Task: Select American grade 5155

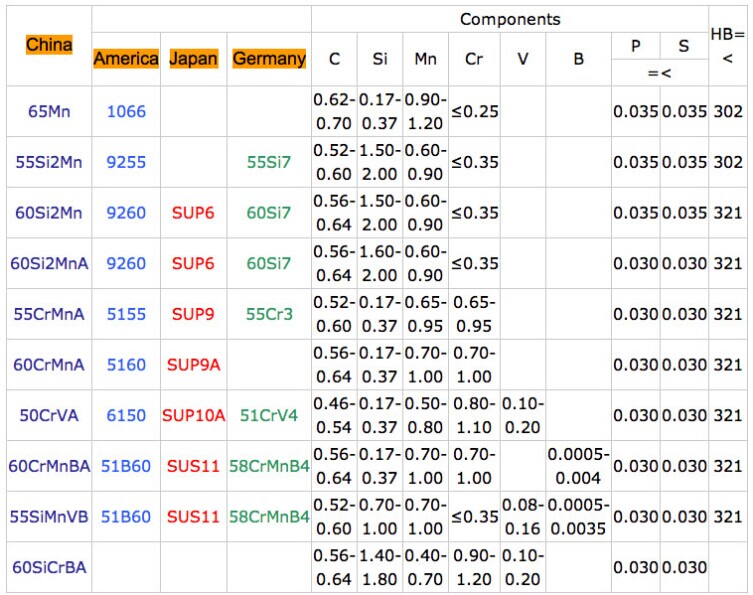Action: pyautogui.click(x=126, y=314)
